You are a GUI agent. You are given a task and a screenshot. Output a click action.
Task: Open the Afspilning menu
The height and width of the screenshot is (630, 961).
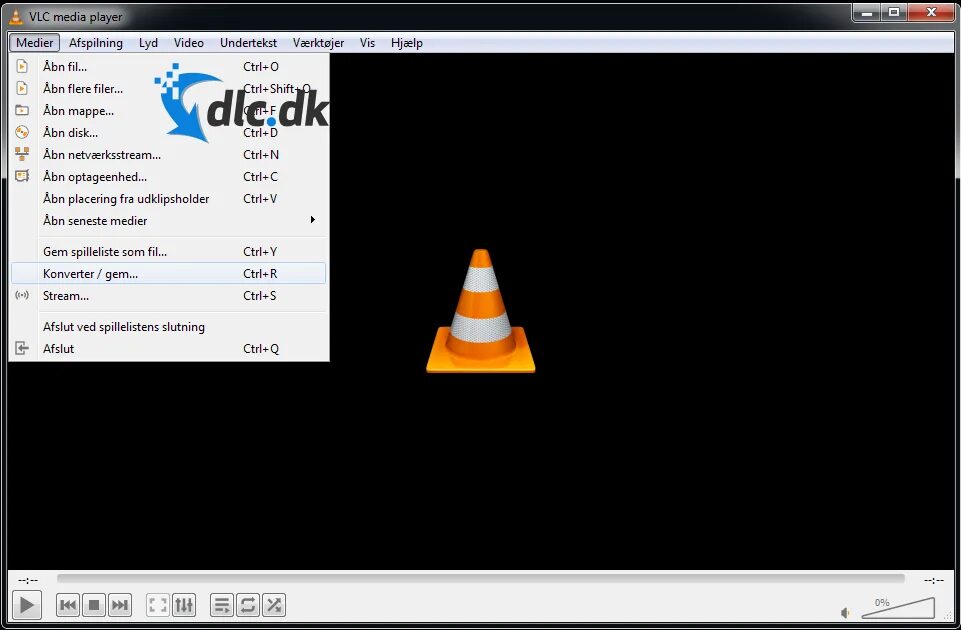coord(96,43)
